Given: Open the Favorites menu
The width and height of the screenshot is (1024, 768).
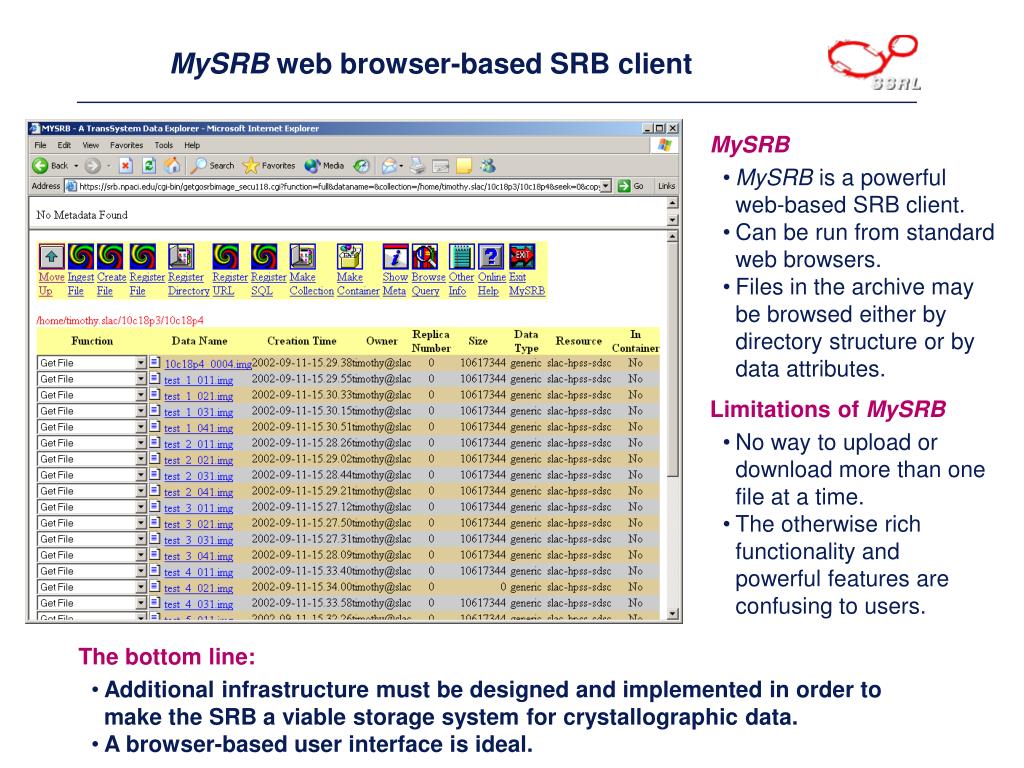Looking at the screenshot, I should coord(127,145).
